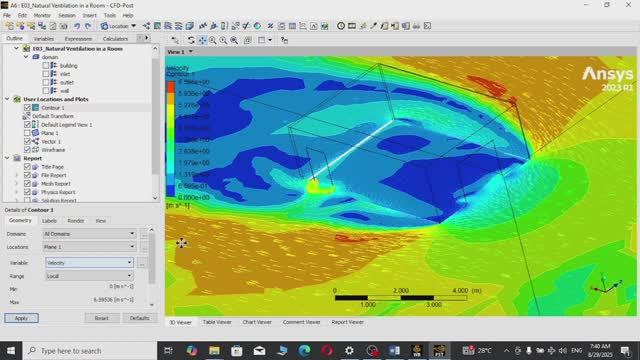Open the Location dropdown in the toolbar

tap(118, 26)
